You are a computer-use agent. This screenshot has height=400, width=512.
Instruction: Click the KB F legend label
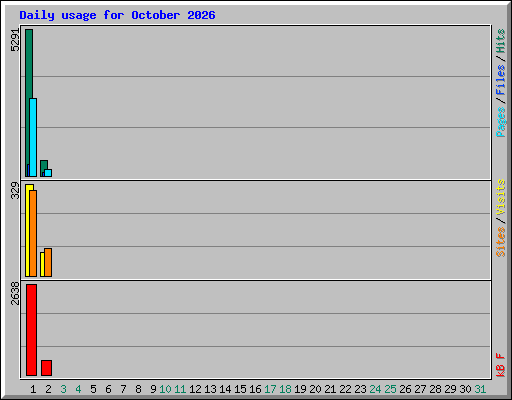(x=500, y=365)
